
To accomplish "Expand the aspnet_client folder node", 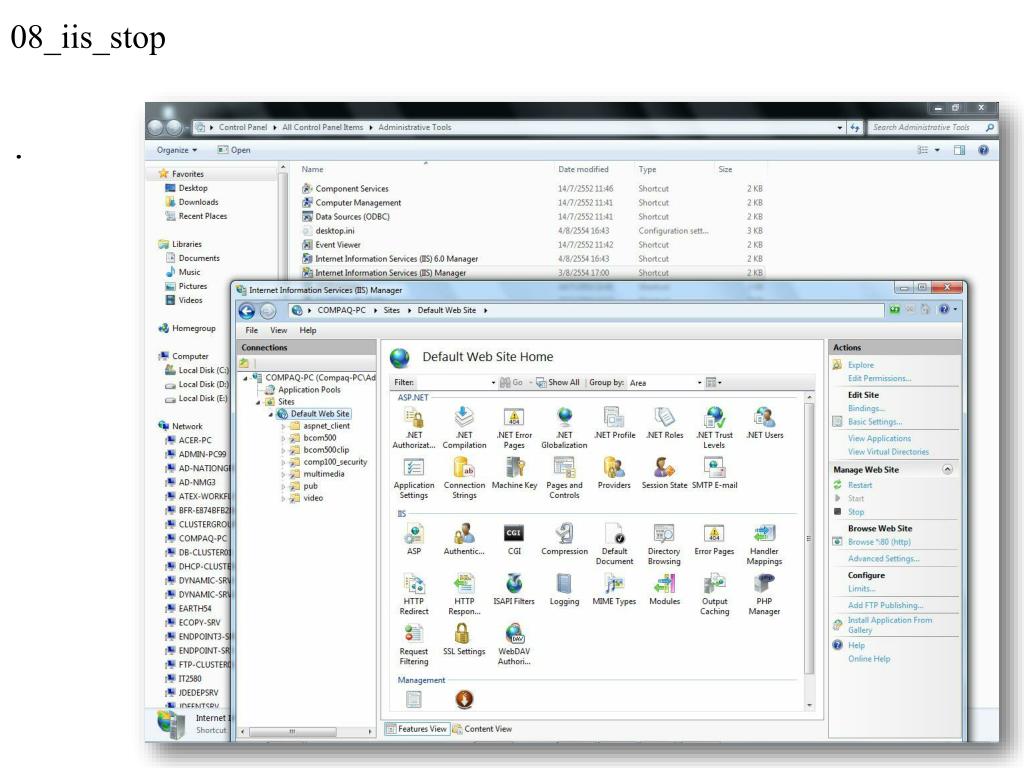I will tap(283, 426).
